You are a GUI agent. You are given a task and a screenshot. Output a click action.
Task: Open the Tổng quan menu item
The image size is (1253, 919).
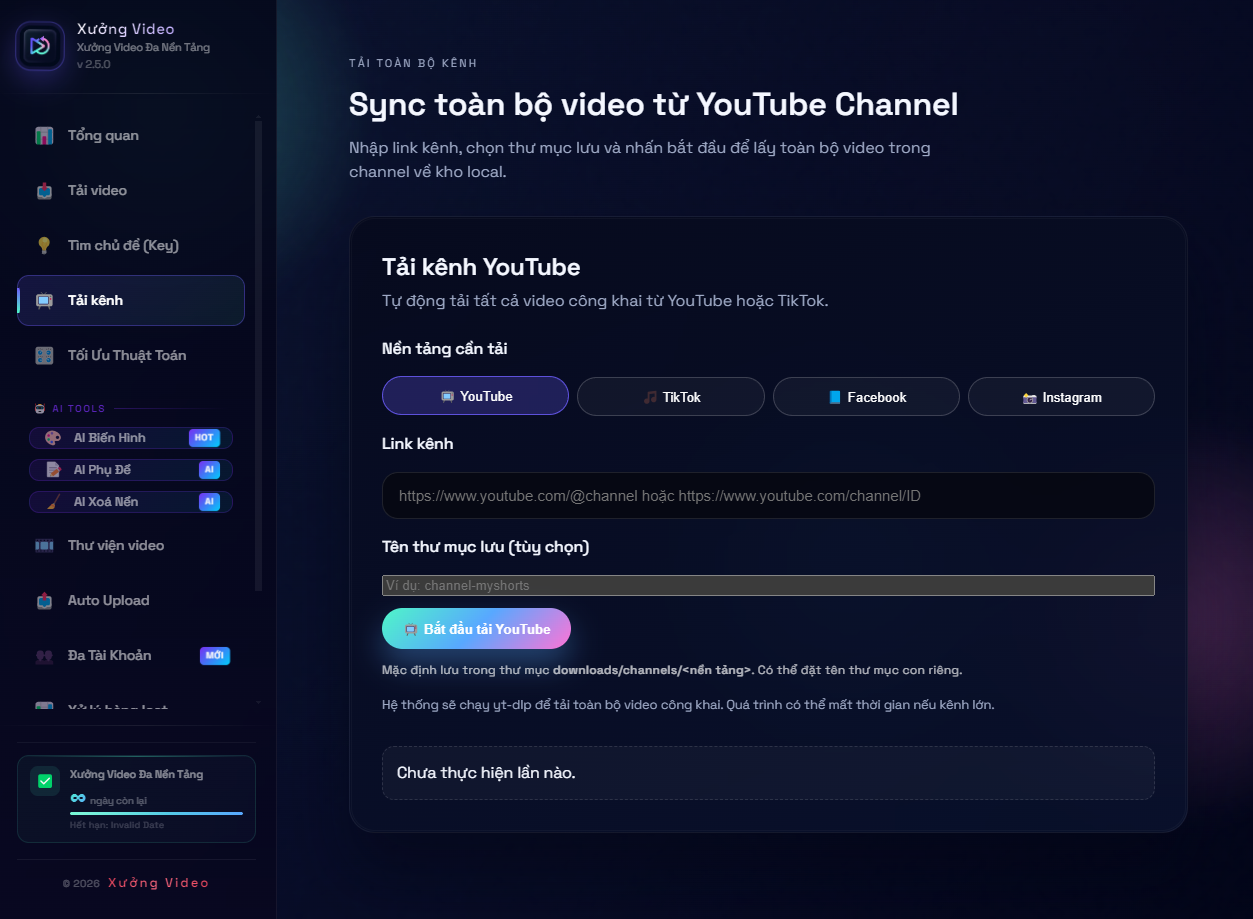click(x=131, y=136)
